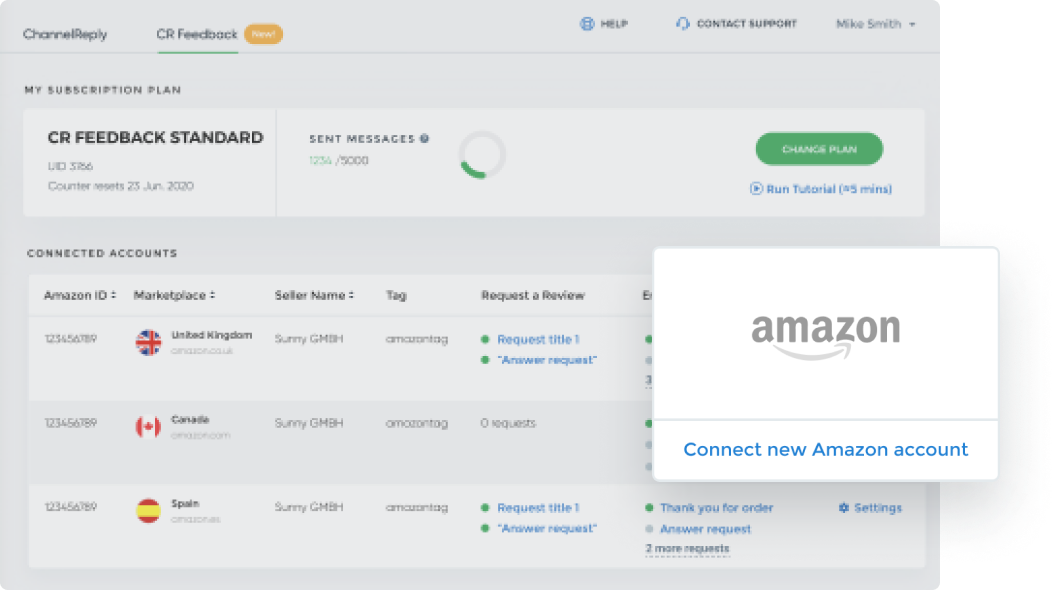1060x590 pixels.
Task: Click Counter resets 23 Jun. 2020 text
Action: [x=120, y=186]
